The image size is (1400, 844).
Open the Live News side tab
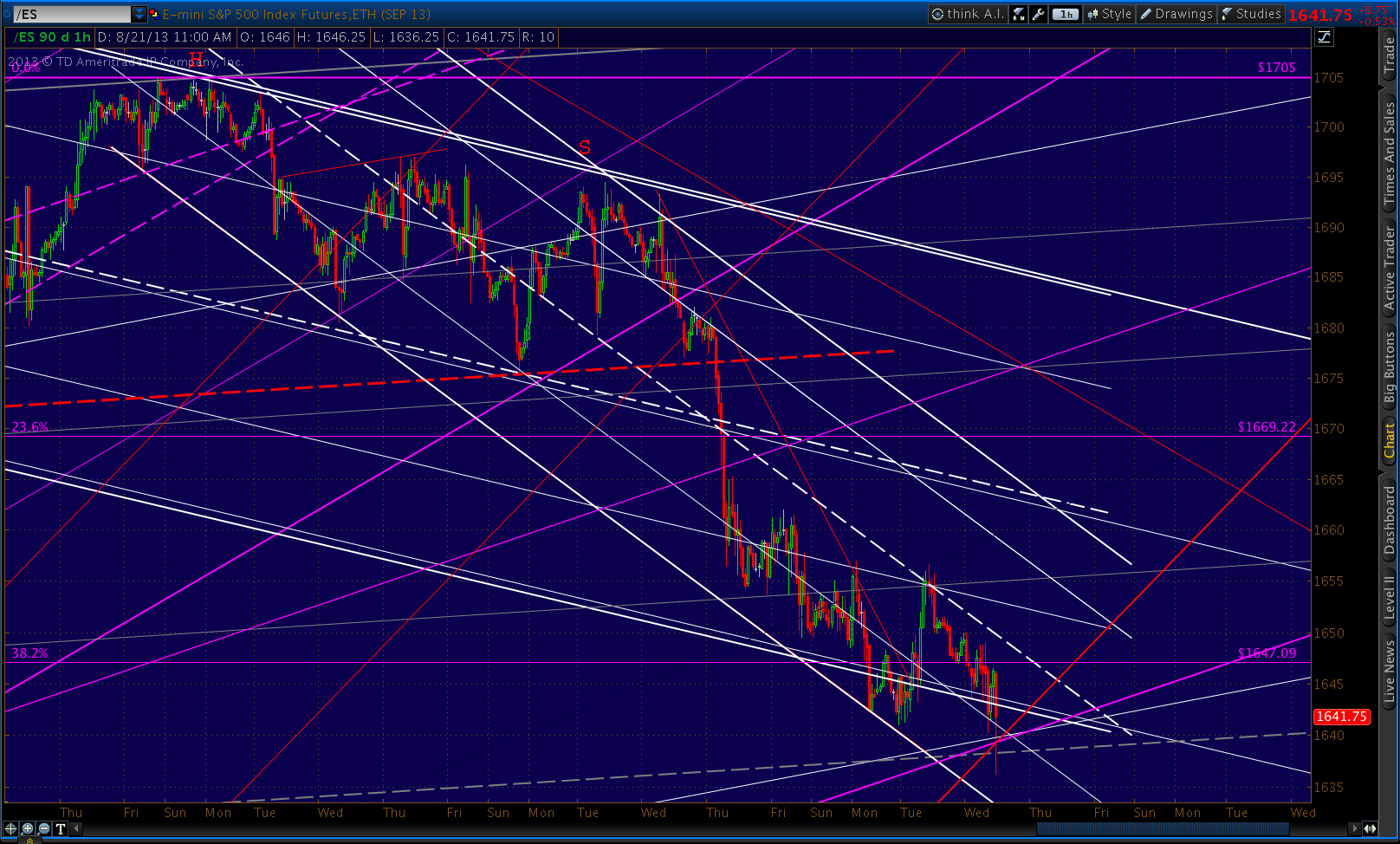pyautogui.click(x=1389, y=671)
